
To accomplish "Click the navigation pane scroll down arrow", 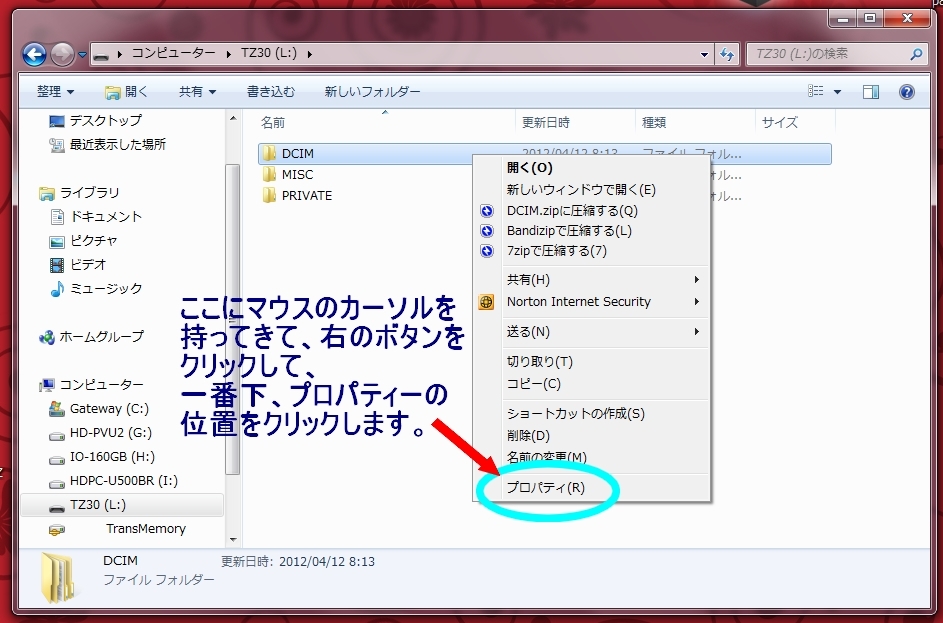I will pyautogui.click(x=233, y=540).
